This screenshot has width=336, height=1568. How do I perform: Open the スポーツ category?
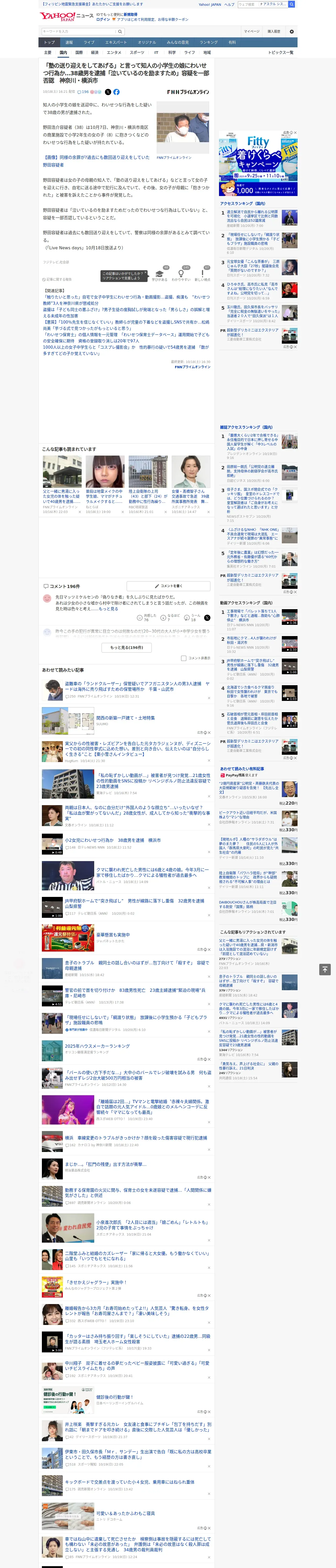(x=137, y=52)
